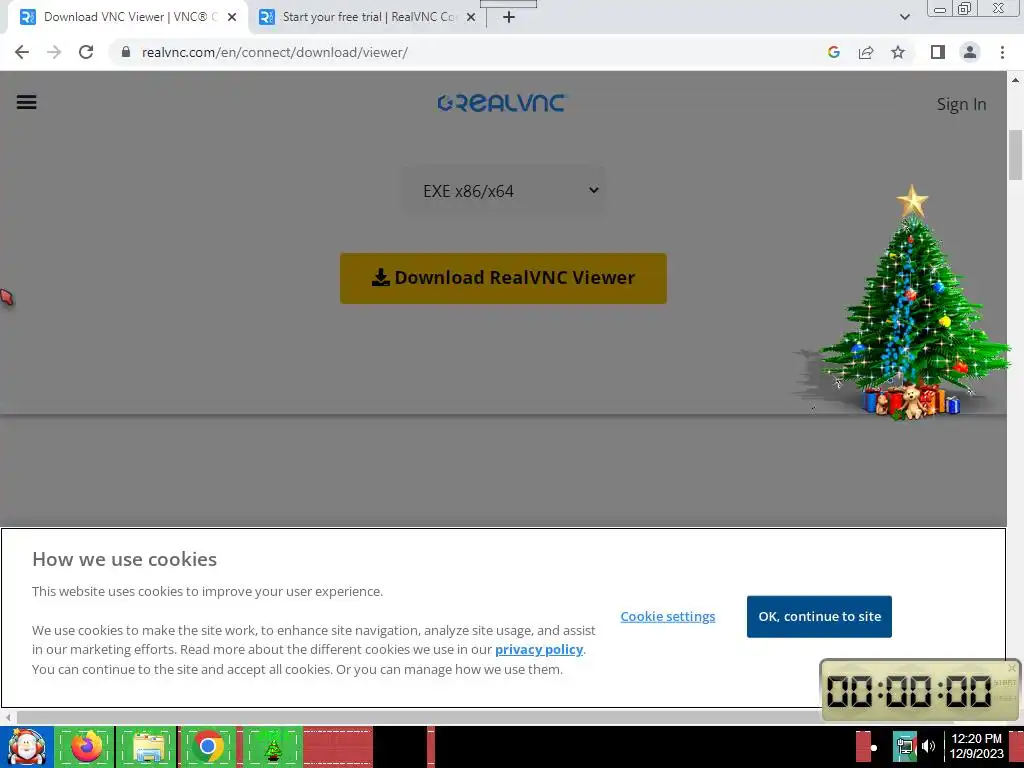Image resolution: width=1024 pixels, height=768 pixels.
Task: Click the 00:00:00 stopwatch display
Action: point(909,691)
